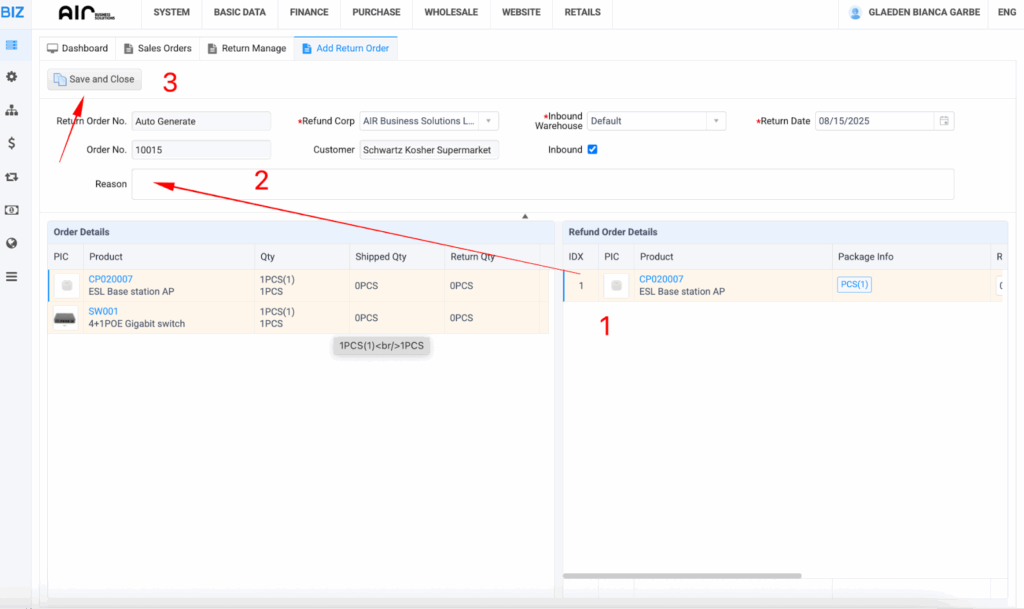
Task: Expand the Refund Corp dropdown
Action: (488, 121)
